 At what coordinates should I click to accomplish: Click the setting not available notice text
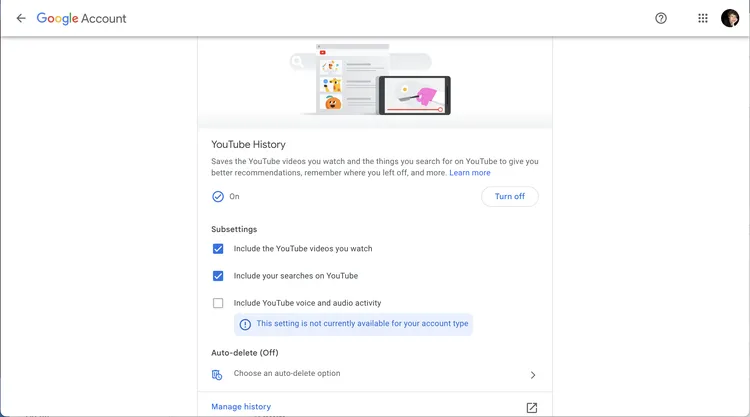(361, 324)
